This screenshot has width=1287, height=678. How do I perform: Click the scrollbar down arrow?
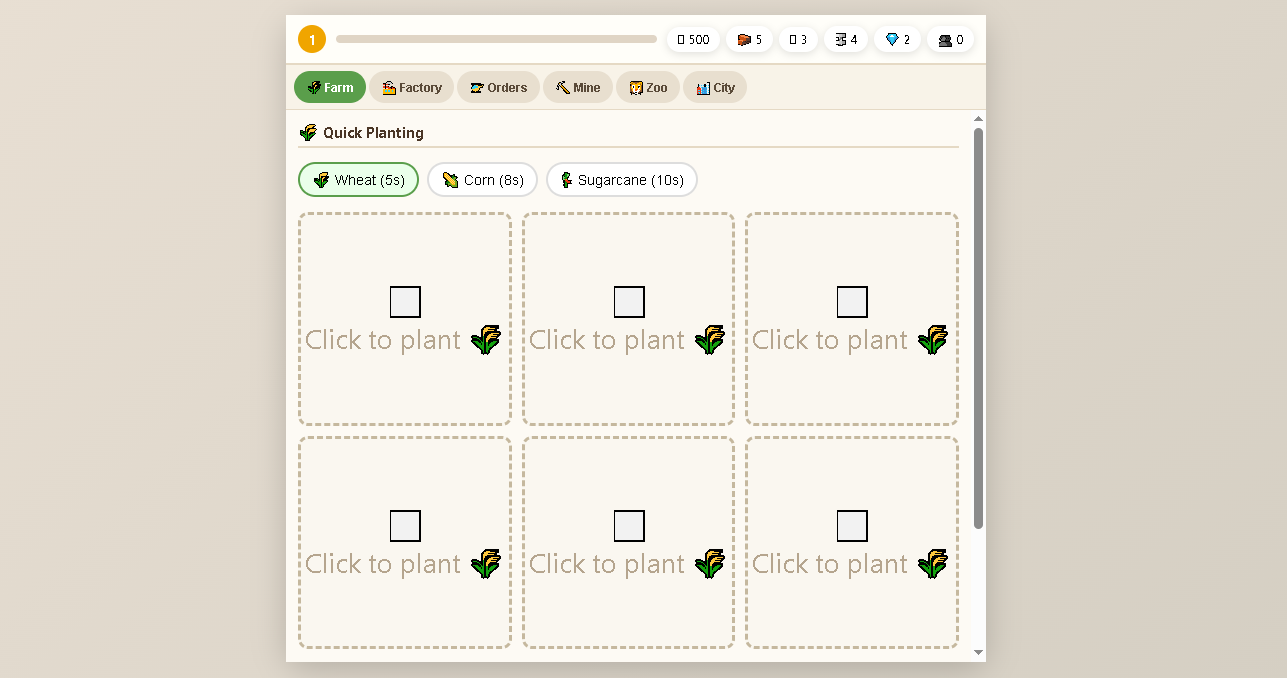979,652
